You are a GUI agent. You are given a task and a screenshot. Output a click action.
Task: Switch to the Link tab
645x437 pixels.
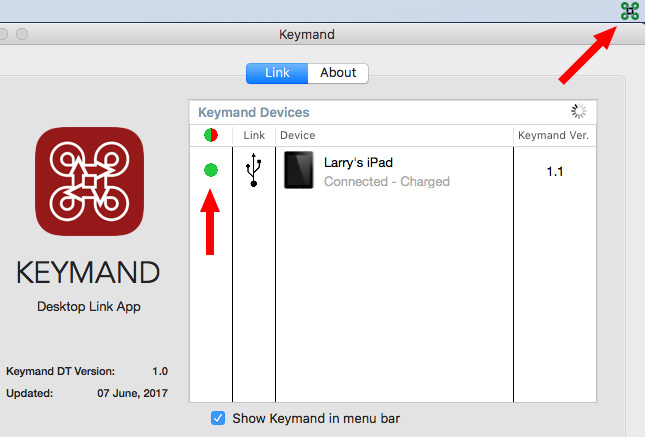pyautogui.click(x=277, y=73)
